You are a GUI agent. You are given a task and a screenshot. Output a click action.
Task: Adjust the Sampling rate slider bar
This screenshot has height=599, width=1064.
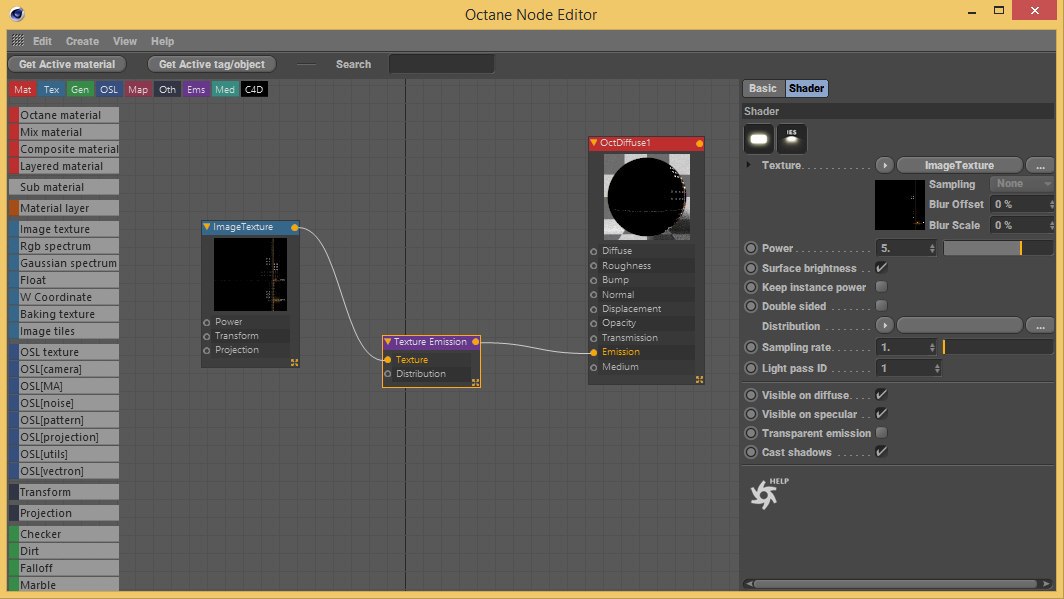pyautogui.click(x=998, y=347)
